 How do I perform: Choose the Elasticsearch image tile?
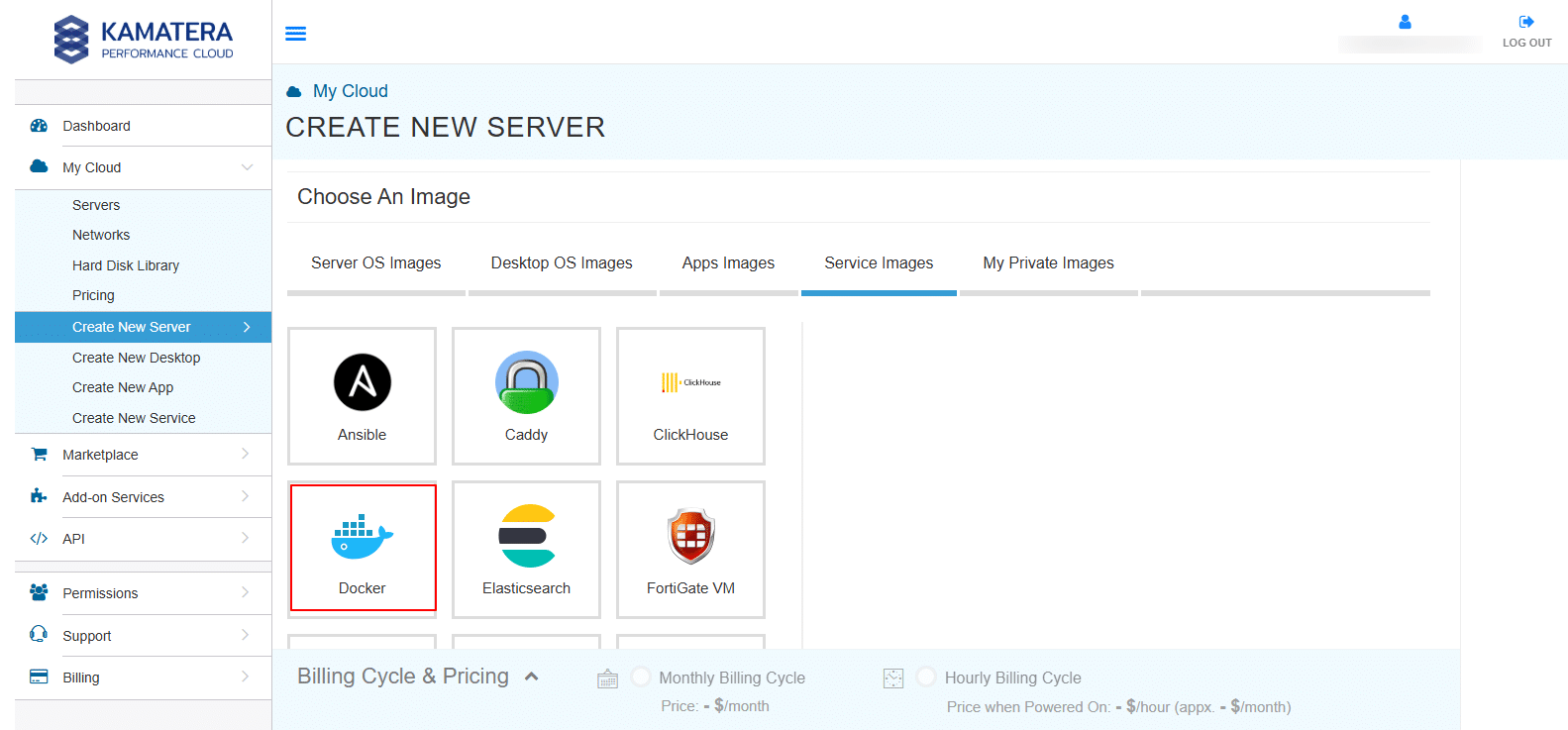pos(527,550)
